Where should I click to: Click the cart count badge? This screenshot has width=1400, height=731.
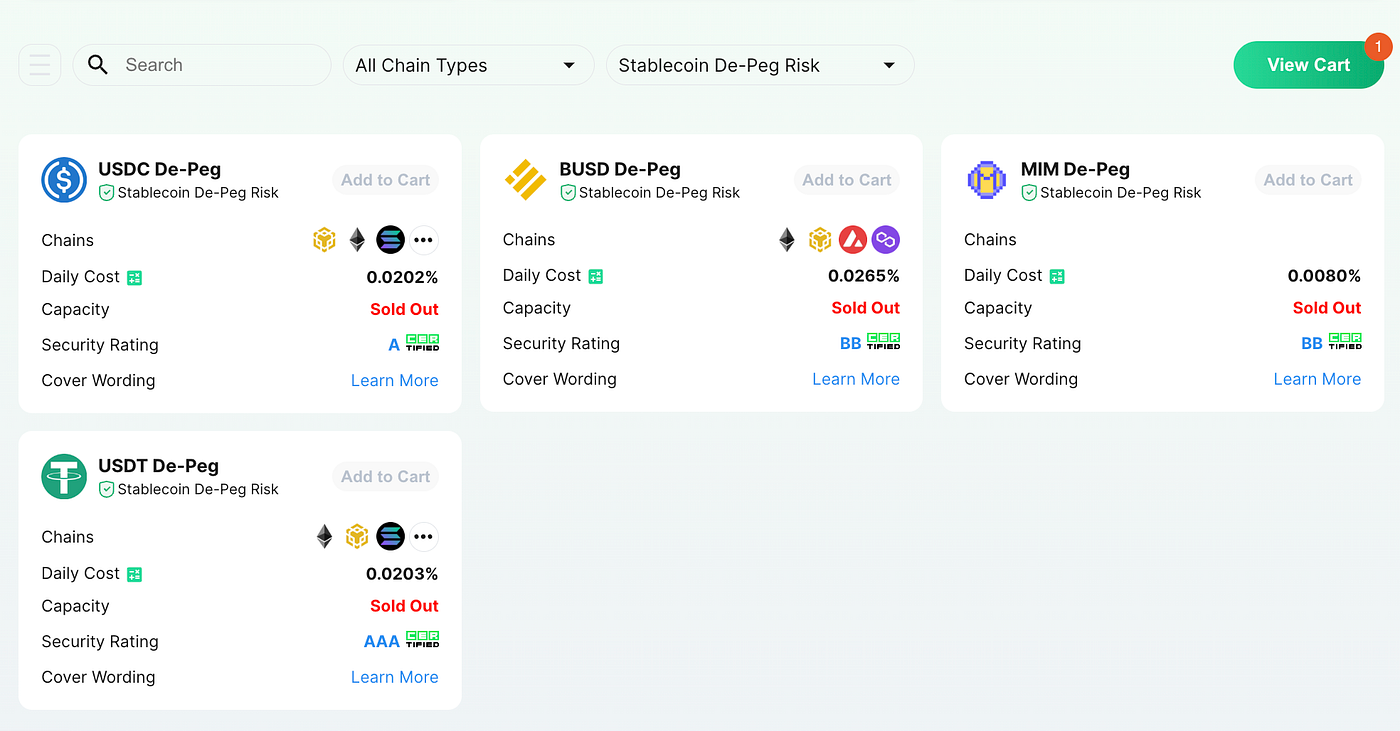click(x=1378, y=47)
